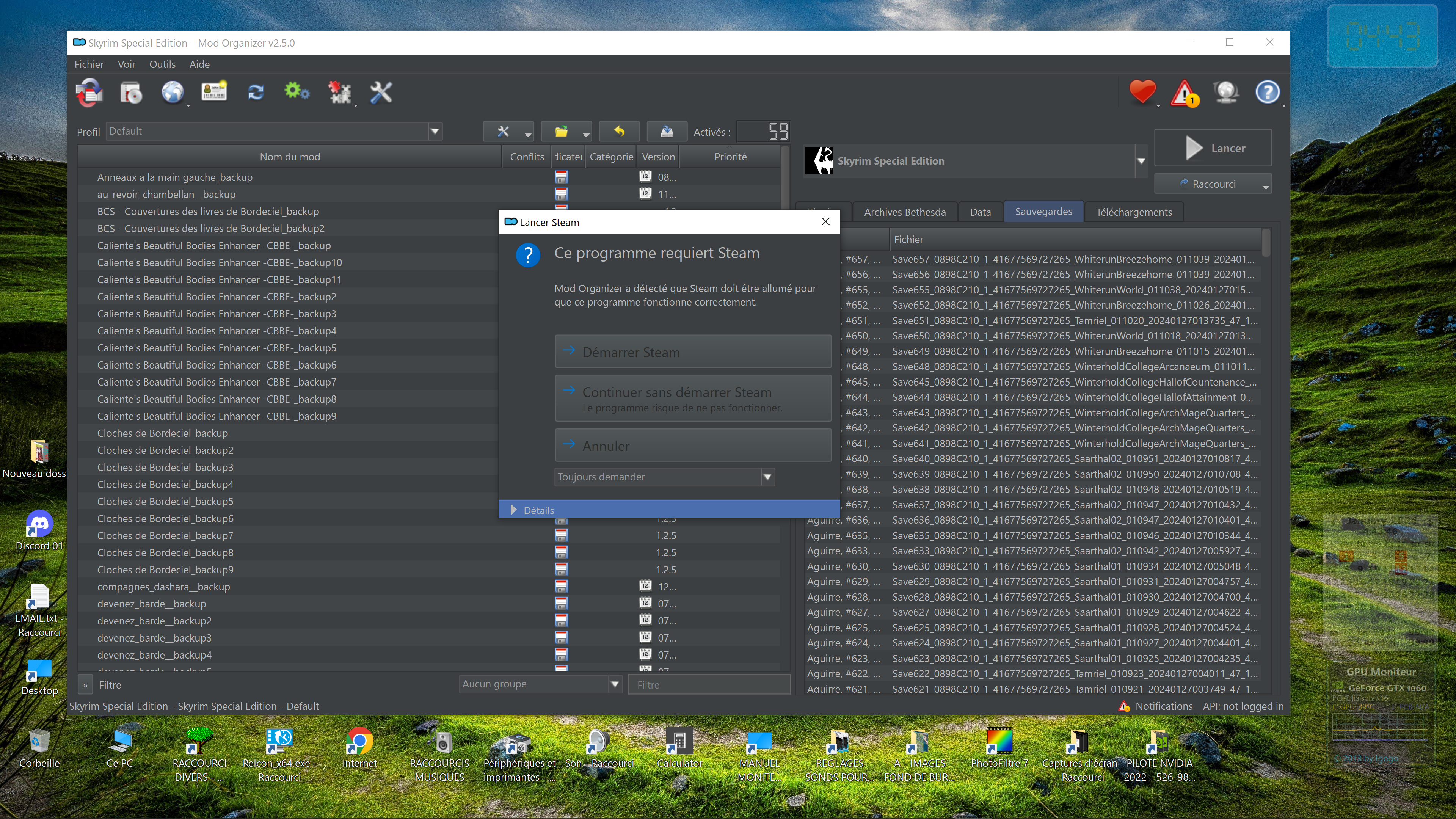Switch to the Archives Bethesda tab
This screenshot has width=1456, height=819.
click(x=904, y=212)
